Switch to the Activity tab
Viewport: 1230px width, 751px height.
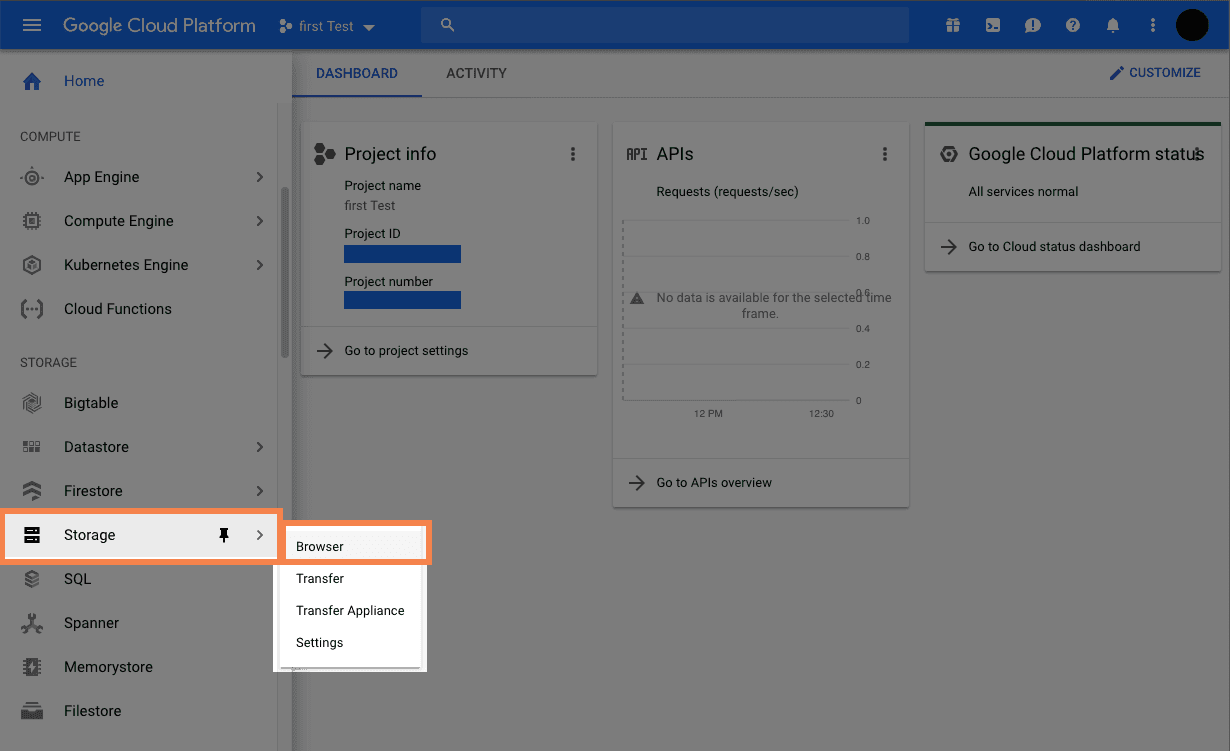[x=476, y=73]
